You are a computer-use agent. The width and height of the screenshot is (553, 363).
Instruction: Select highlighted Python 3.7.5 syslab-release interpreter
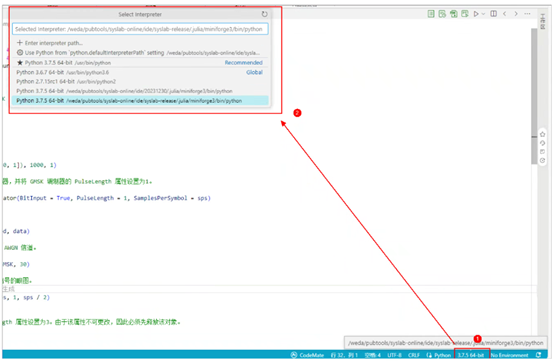[x=140, y=101]
